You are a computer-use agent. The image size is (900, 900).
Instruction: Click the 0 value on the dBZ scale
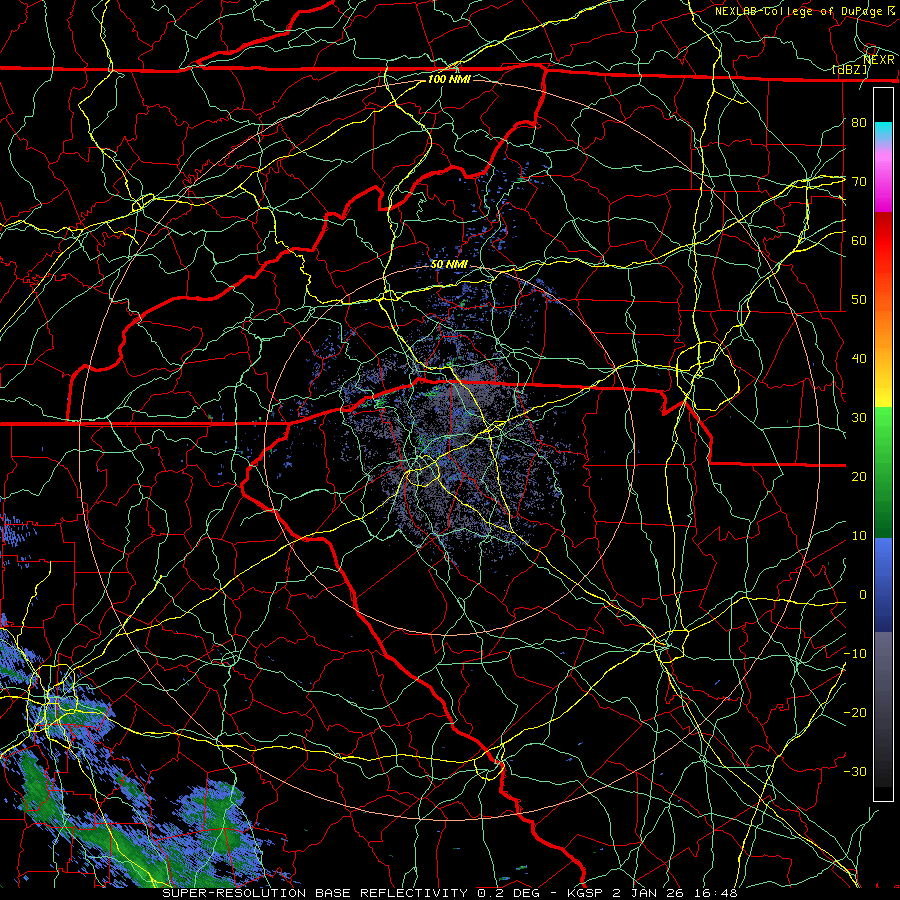point(863,595)
